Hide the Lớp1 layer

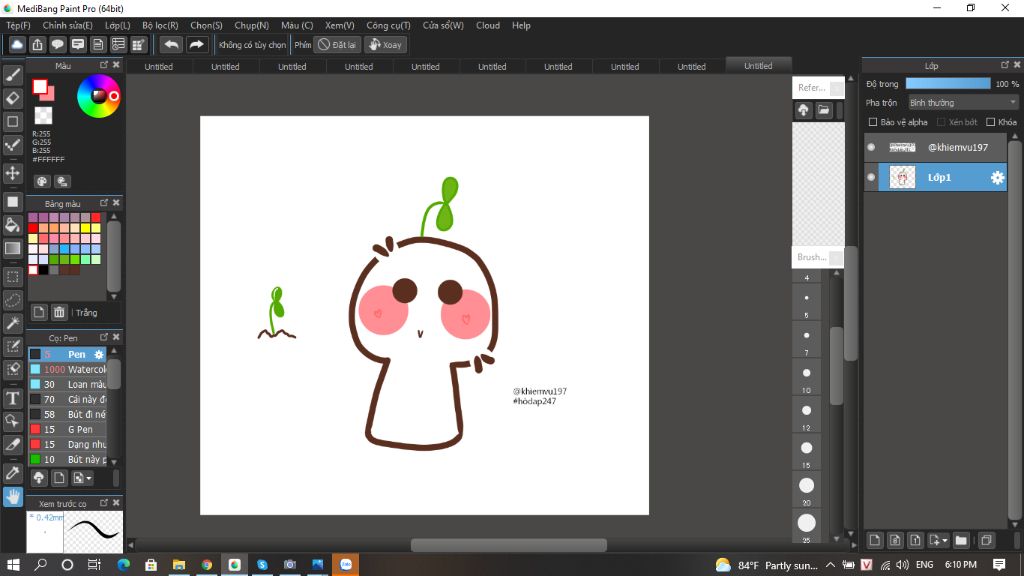point(871,177)
